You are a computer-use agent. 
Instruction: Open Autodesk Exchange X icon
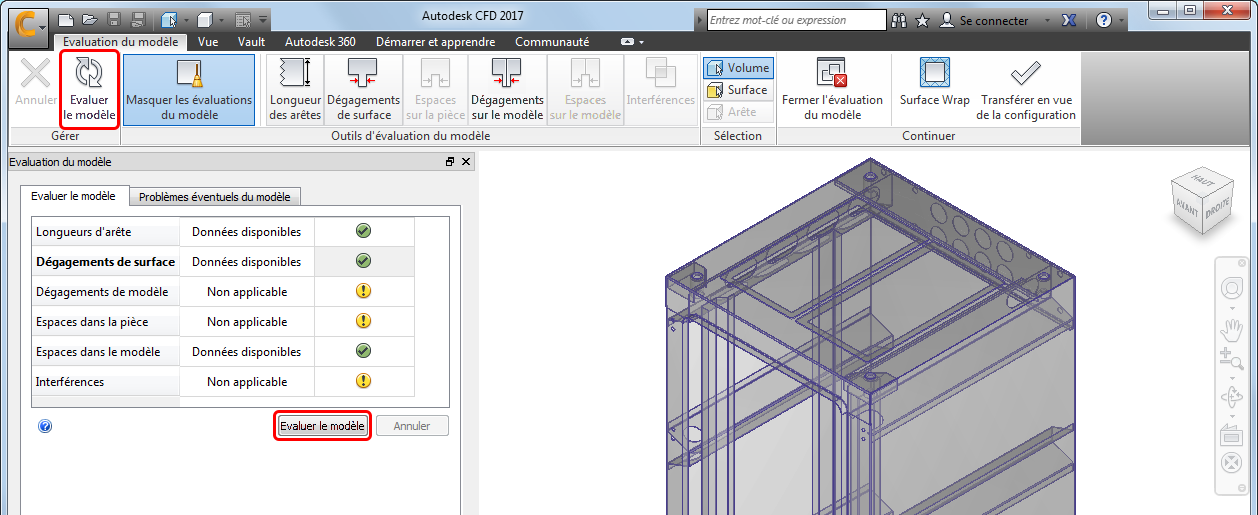click(x=1068, y=20)
